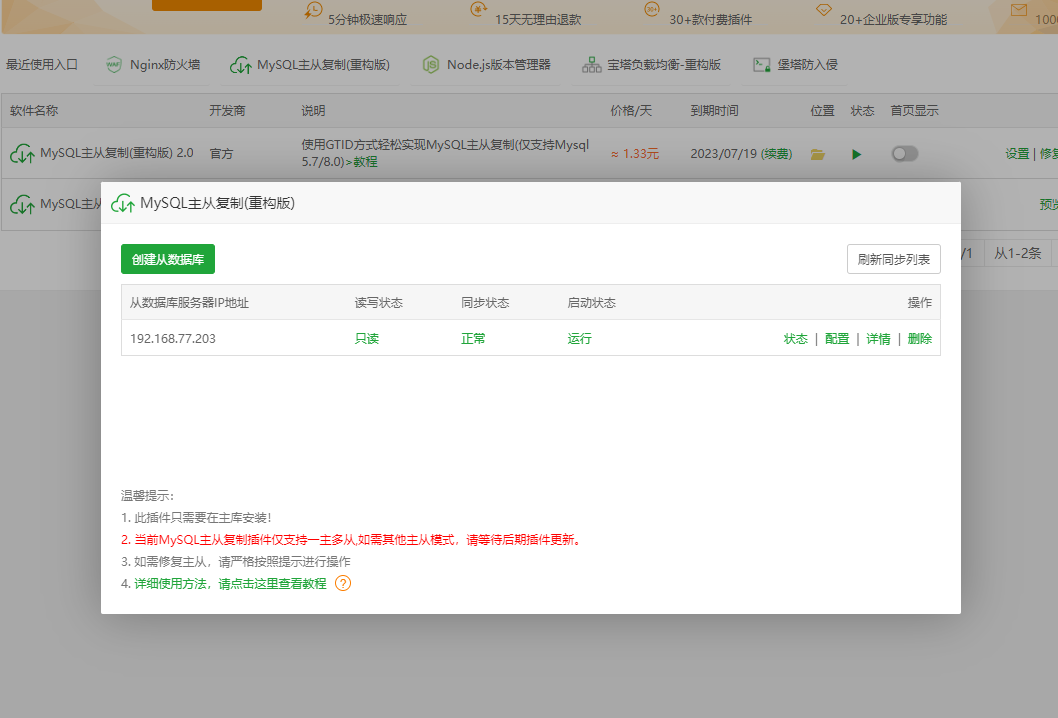Screen dimensions: 1058x718
Task: Click 删除 link for slave 192.168.77.203
Action: pos(920,339)
